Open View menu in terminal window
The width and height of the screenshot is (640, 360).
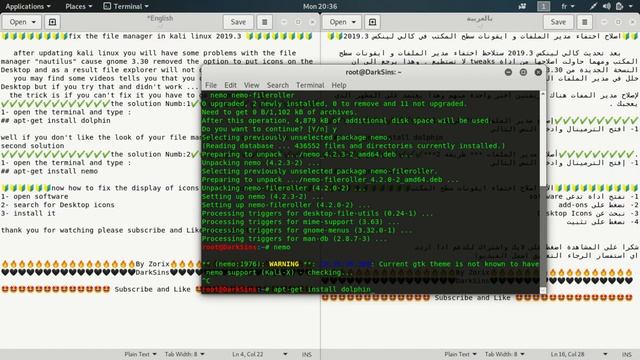pyautogui.click(x=251, y=85)
